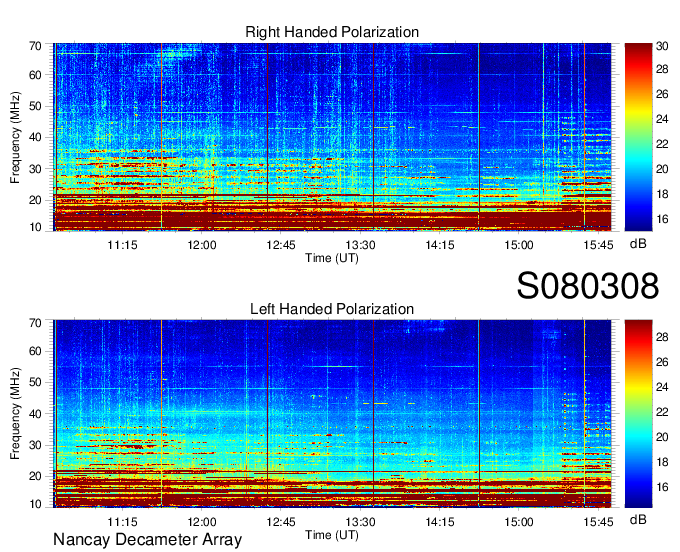Click the 15:00 time tick of right-handed plot

pyautogui.click(x=519, y=245)
